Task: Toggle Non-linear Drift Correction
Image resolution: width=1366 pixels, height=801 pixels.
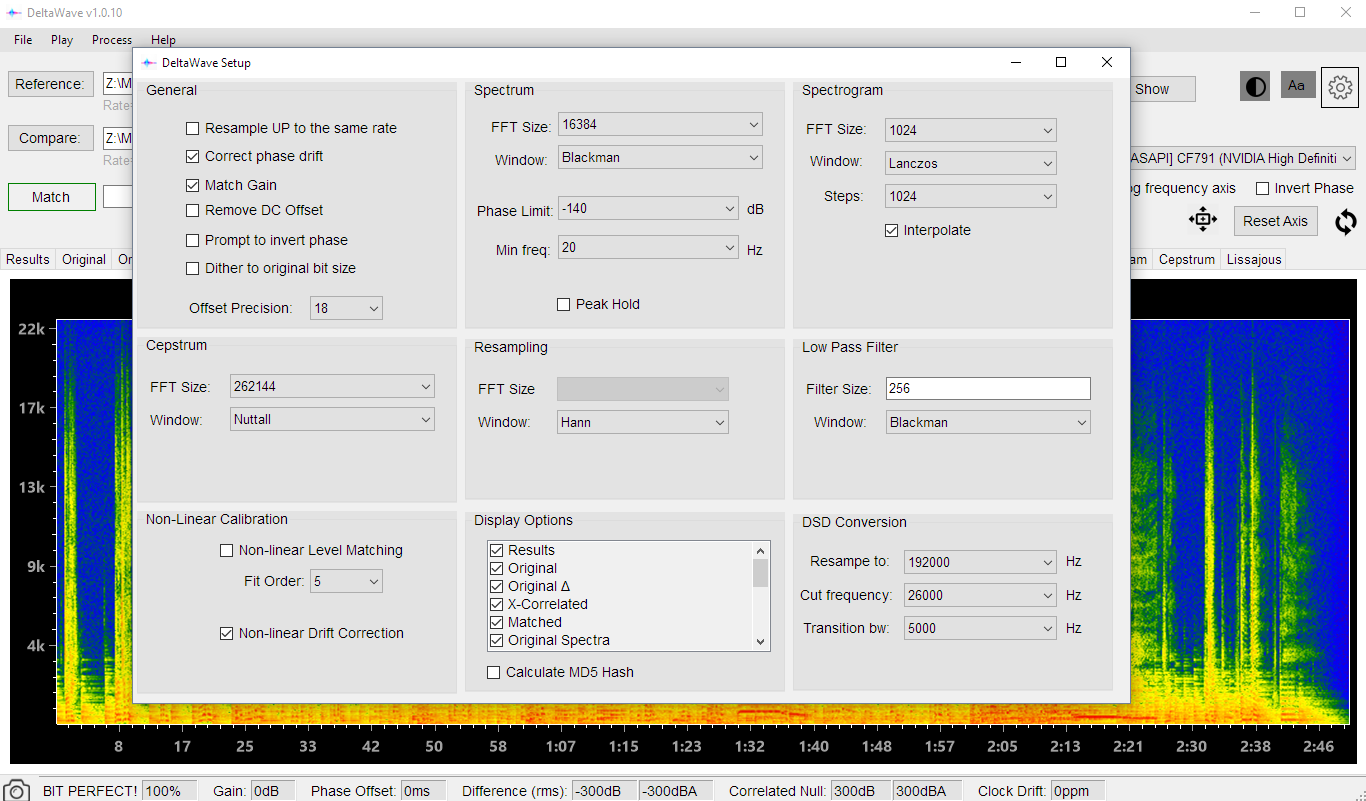Action: (226, 633)
